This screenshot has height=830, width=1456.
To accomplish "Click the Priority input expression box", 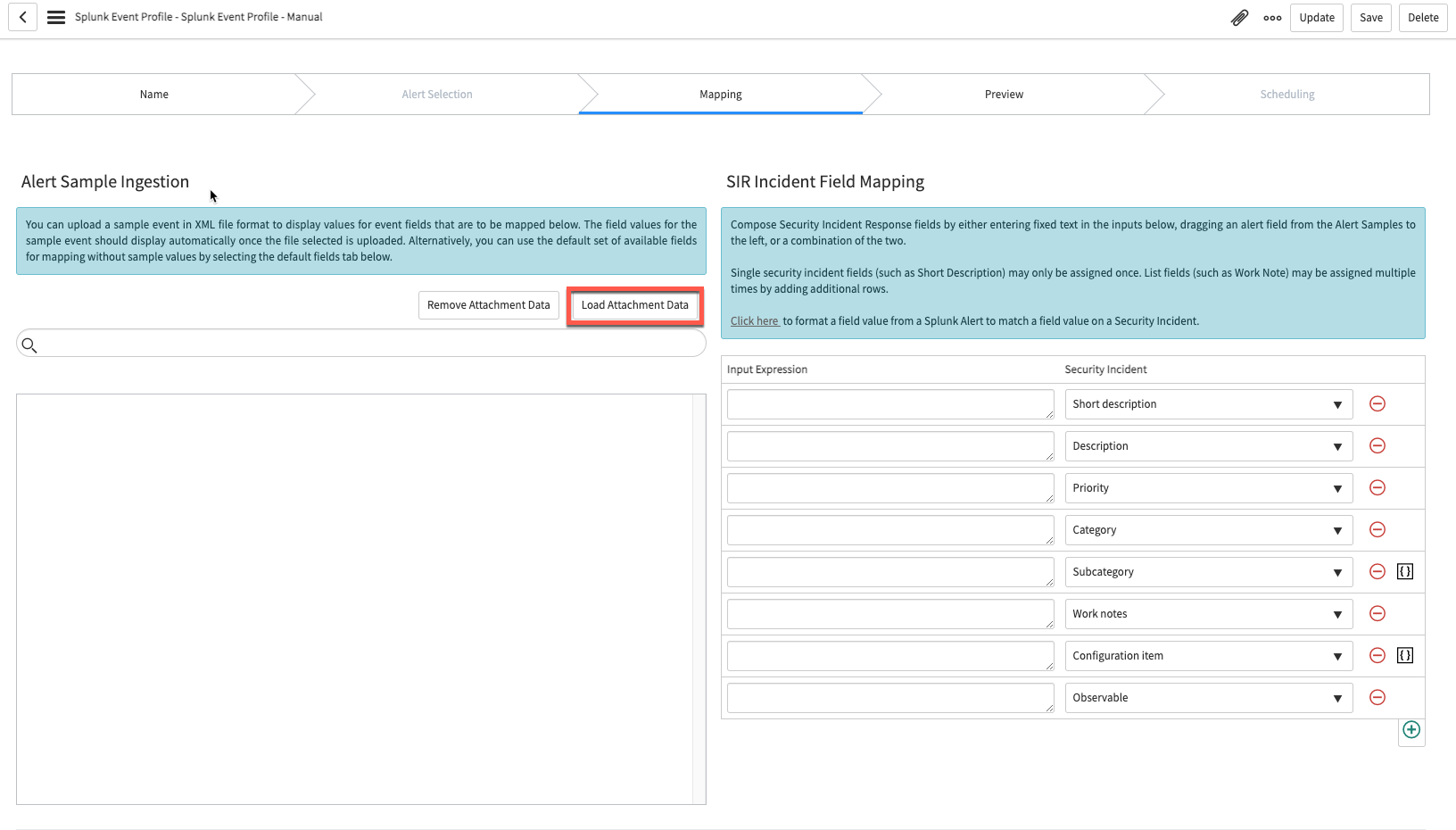I will (x=890, y=488).
